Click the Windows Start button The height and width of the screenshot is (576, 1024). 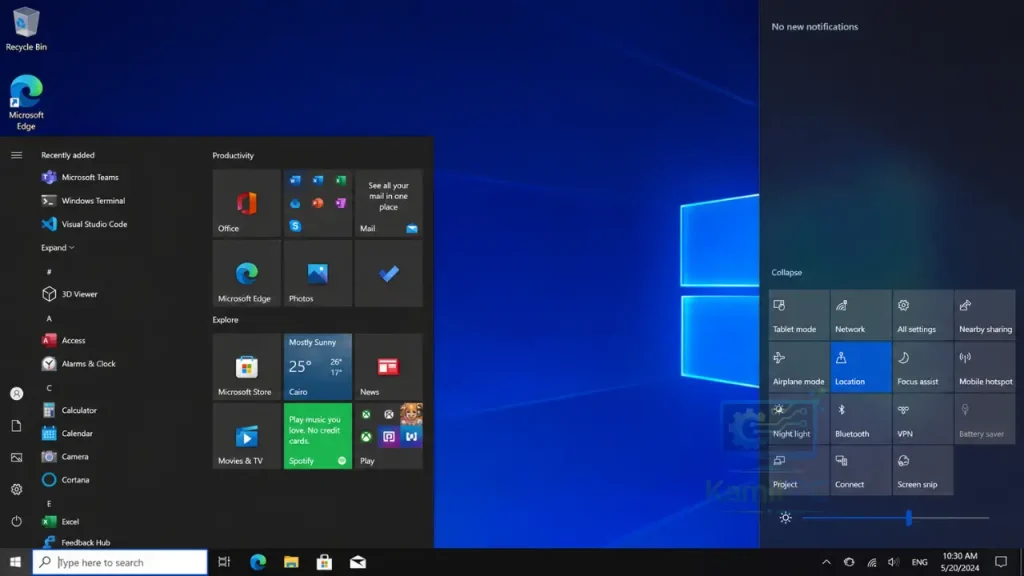(16, 562)
